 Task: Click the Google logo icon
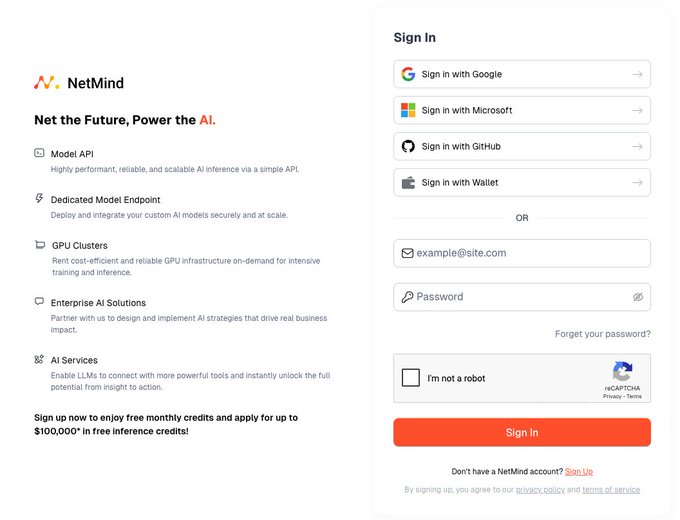tap(408, 74)
